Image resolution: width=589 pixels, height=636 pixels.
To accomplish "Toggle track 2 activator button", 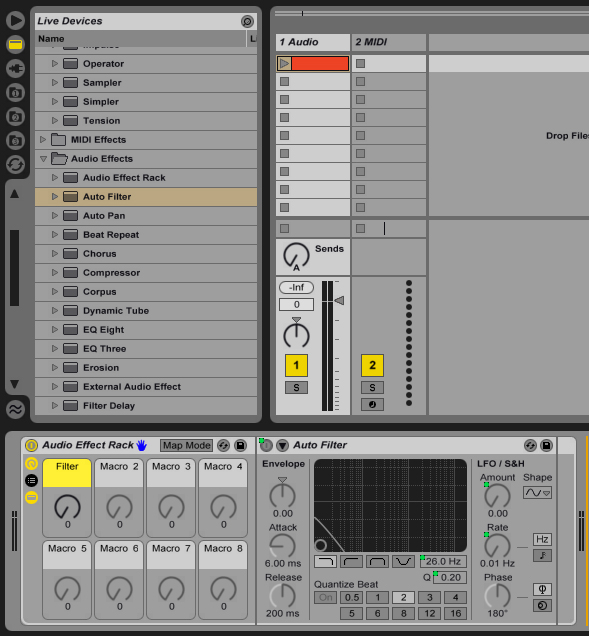I will [x=372, y=365].
